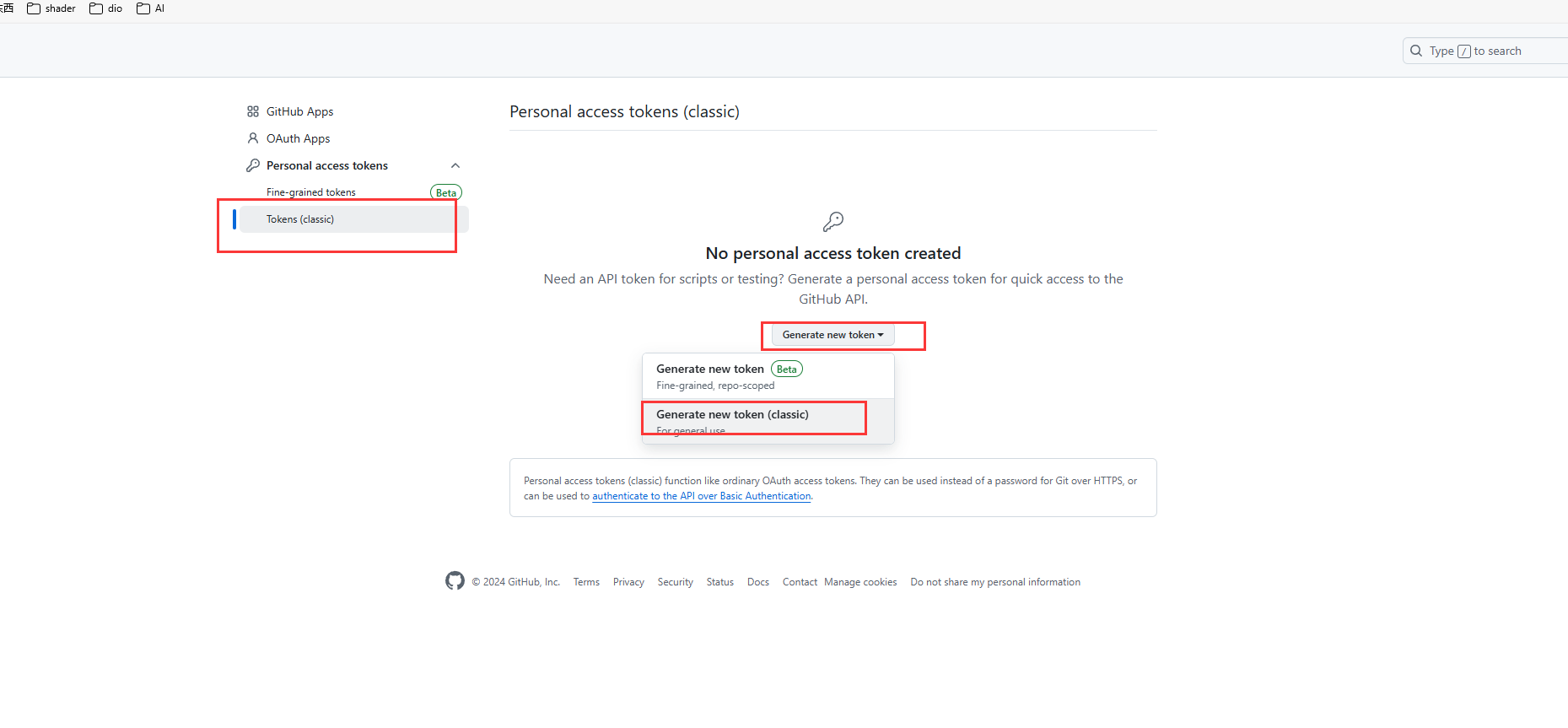Click the GitHub Octocat logo in footer
Image resolution: width=1568 pixels, height=728 pixels.
point(455,581)
